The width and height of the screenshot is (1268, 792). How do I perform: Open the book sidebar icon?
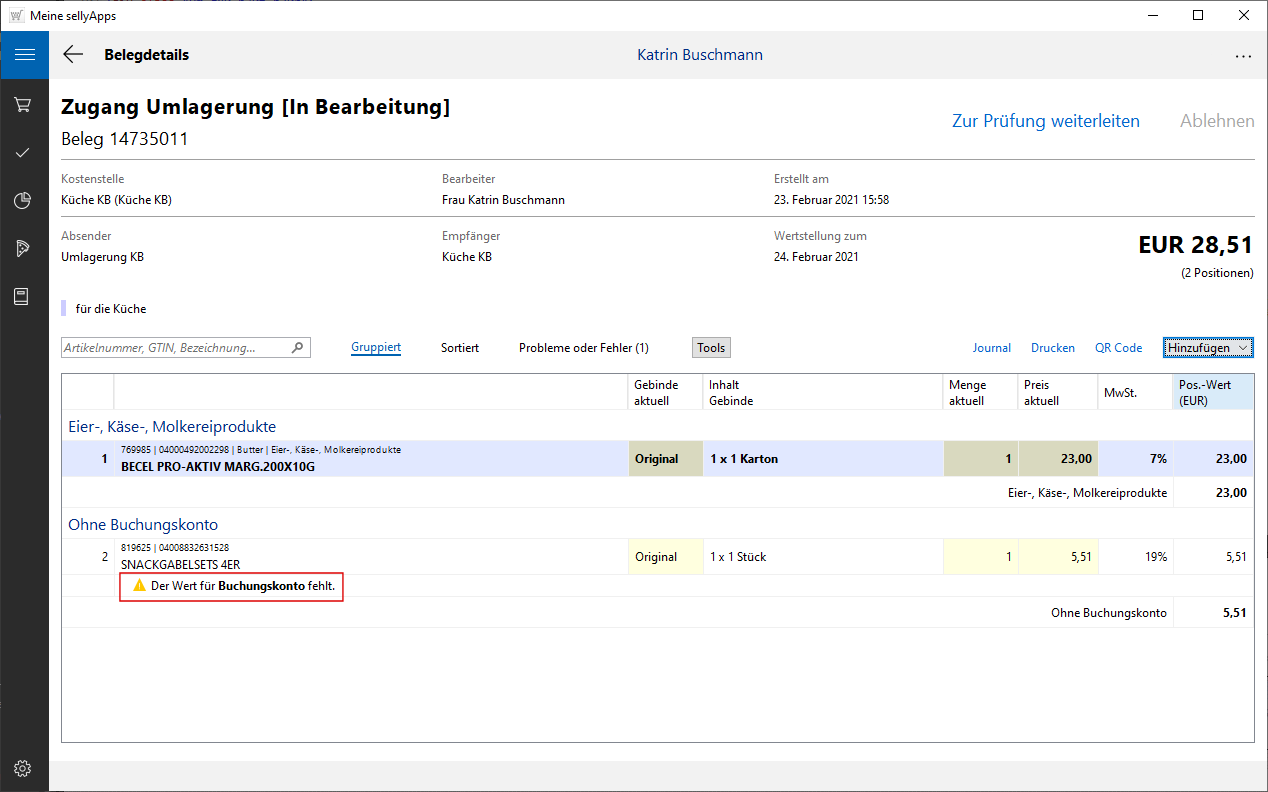pos(24,297)
